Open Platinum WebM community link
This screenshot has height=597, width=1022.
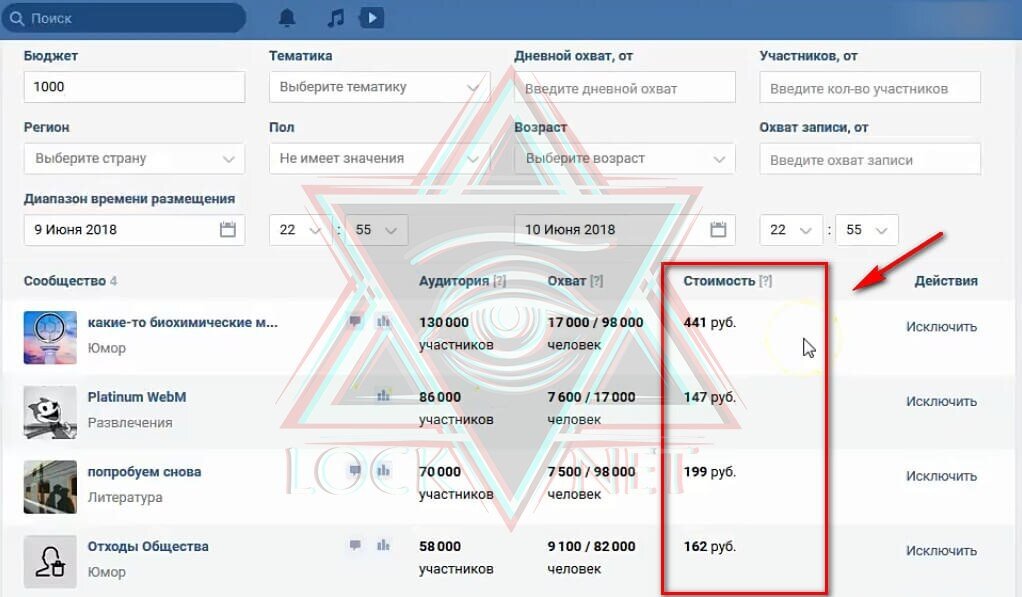[137, 396]
